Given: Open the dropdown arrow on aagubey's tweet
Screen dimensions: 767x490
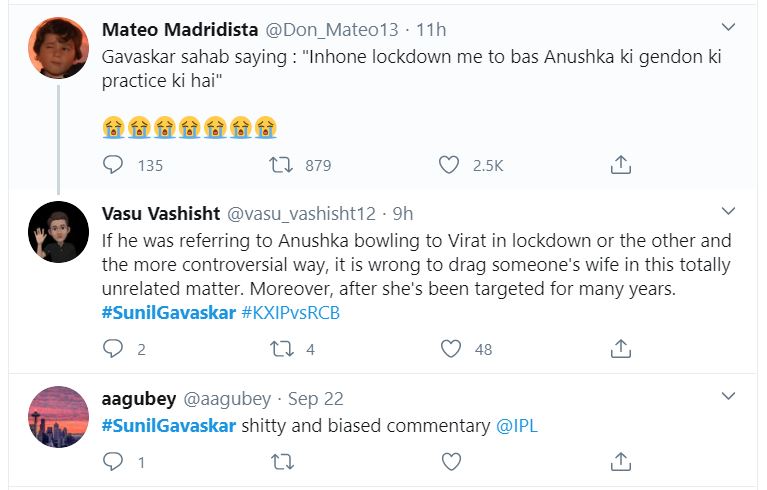Looking at the screenshot, I should pos(729,398).
